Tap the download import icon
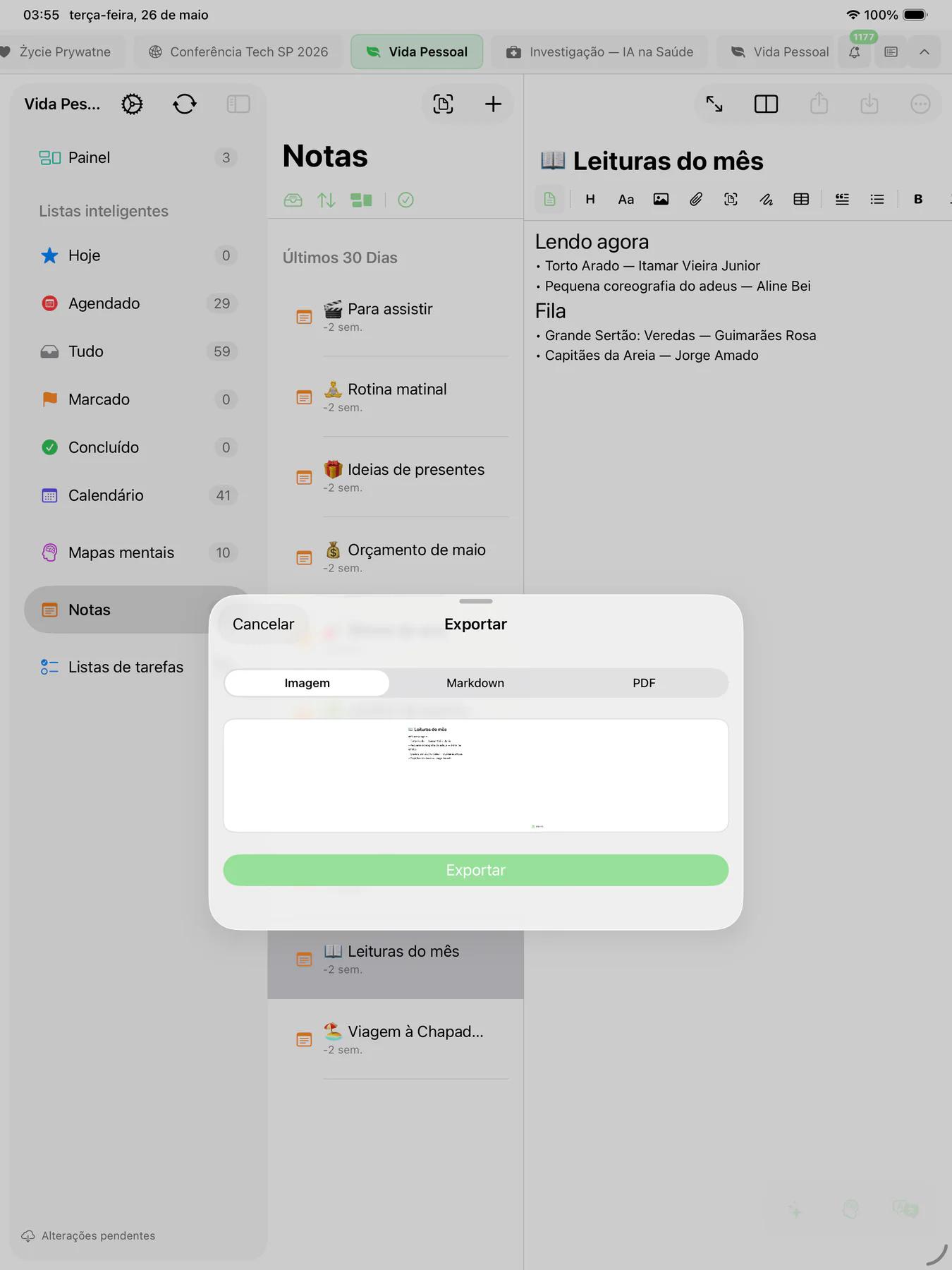 pyautogui.click(x=869, y=104)
